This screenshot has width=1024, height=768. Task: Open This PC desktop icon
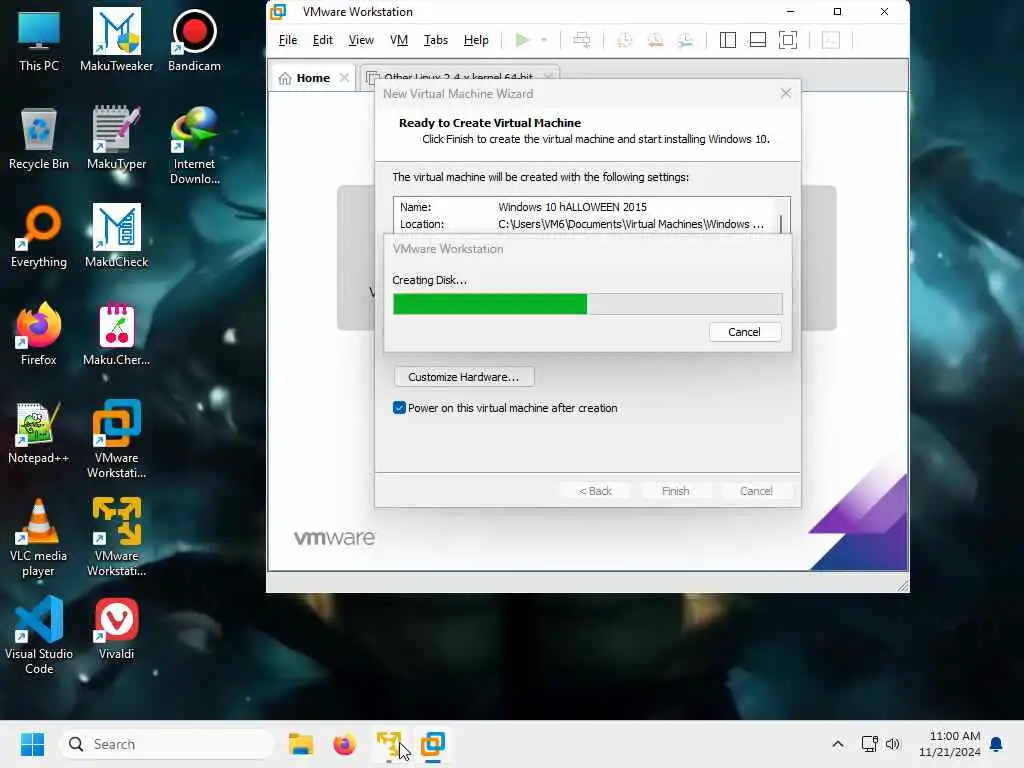tap(39, 41)
